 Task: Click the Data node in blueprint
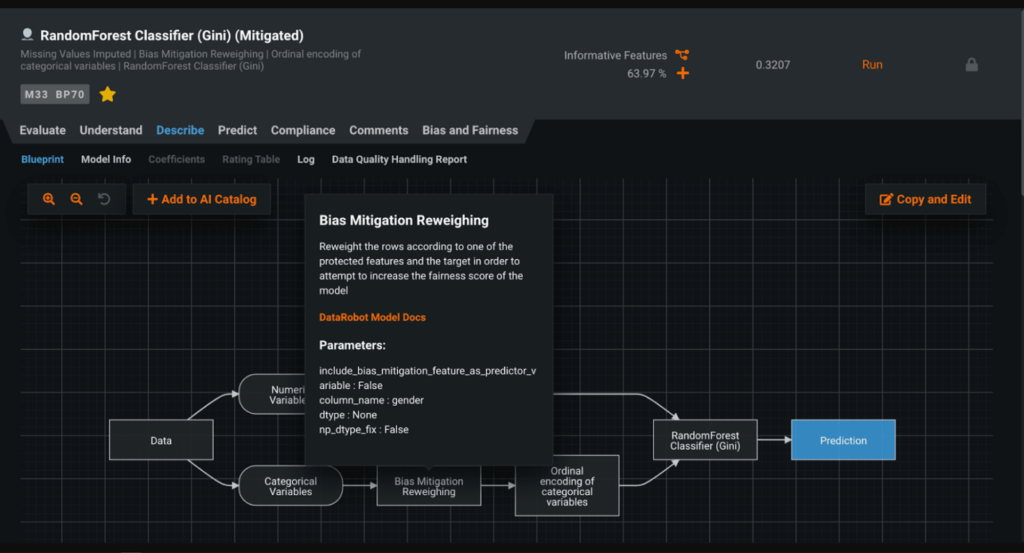point(161,440)
